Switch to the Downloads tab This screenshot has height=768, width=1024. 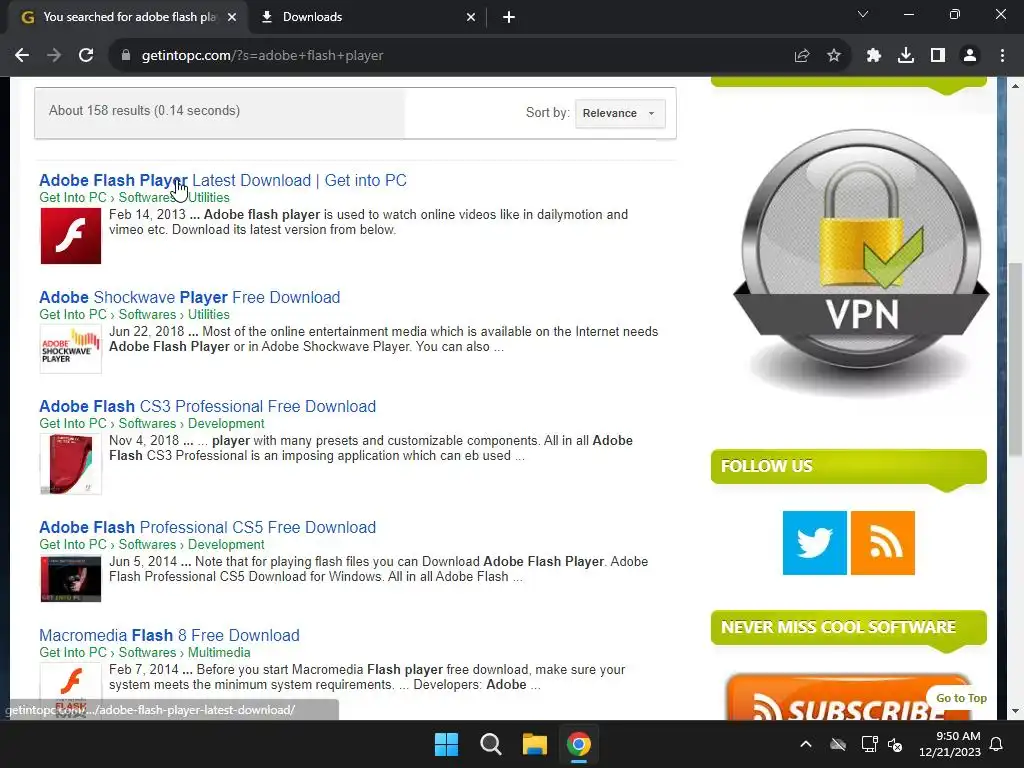pyautogui.click(x=367, y=17)
